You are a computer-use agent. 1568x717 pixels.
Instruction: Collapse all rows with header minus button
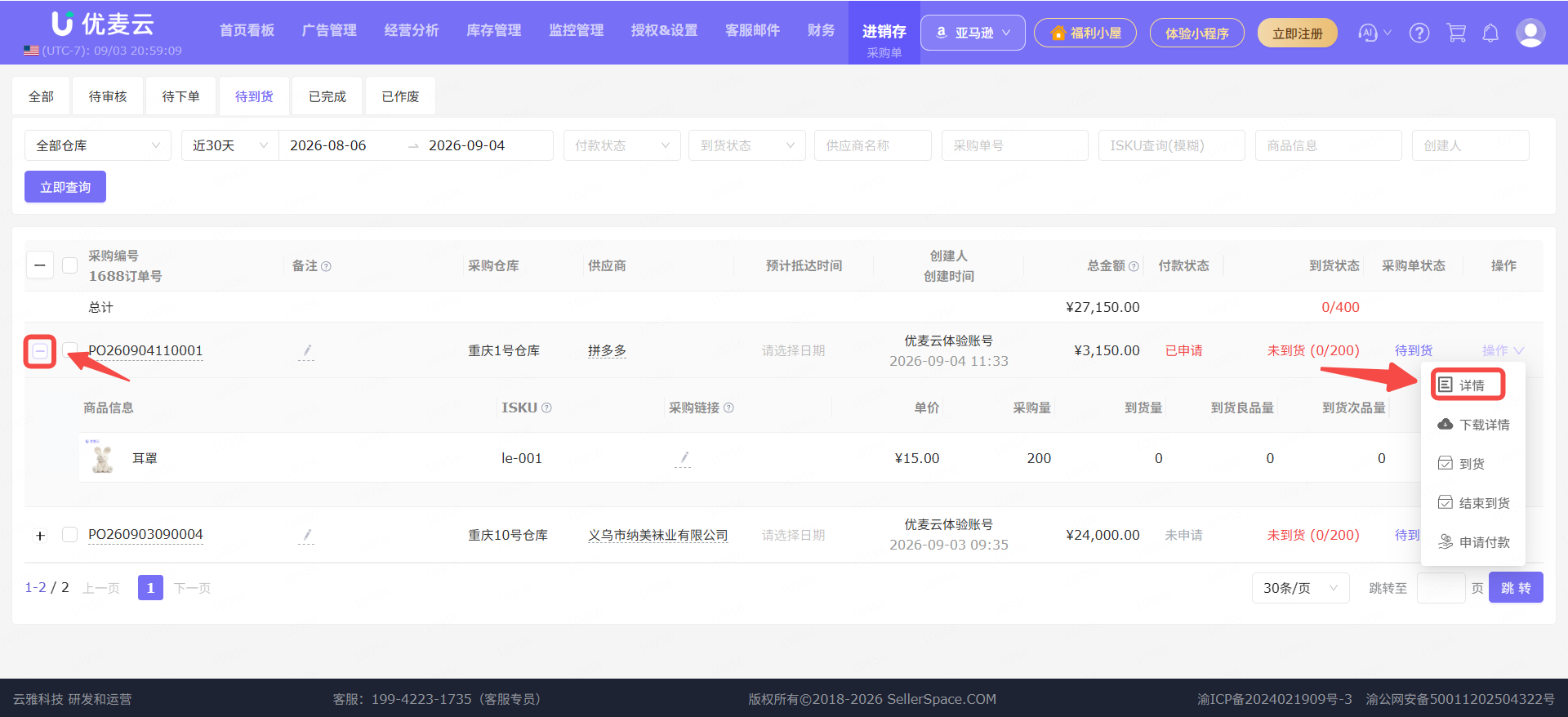tap(40, 265)
